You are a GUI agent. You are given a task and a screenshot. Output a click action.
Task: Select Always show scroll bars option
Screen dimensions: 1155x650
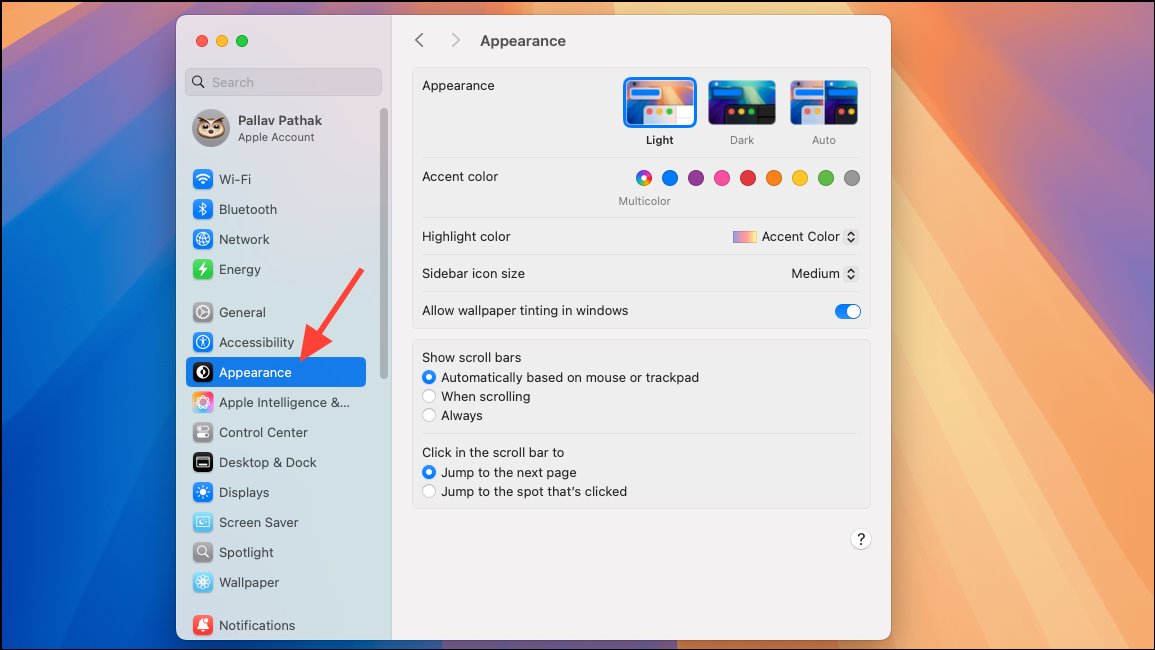click(x=429, y=416)
